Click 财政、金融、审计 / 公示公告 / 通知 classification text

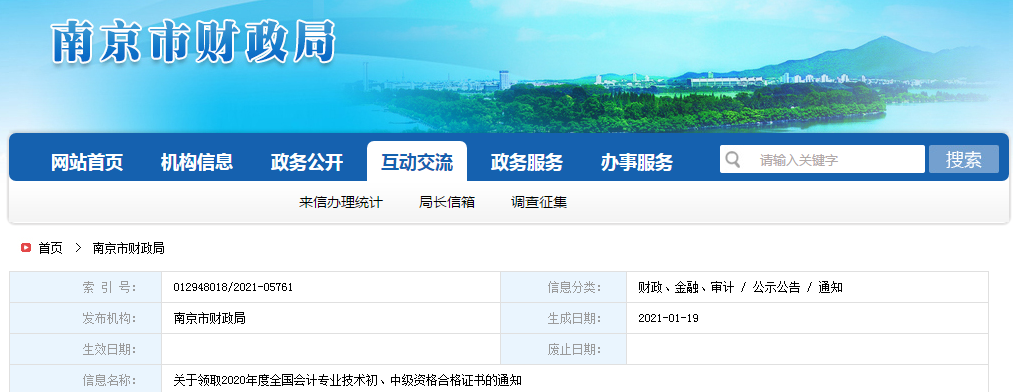point(740,287)
